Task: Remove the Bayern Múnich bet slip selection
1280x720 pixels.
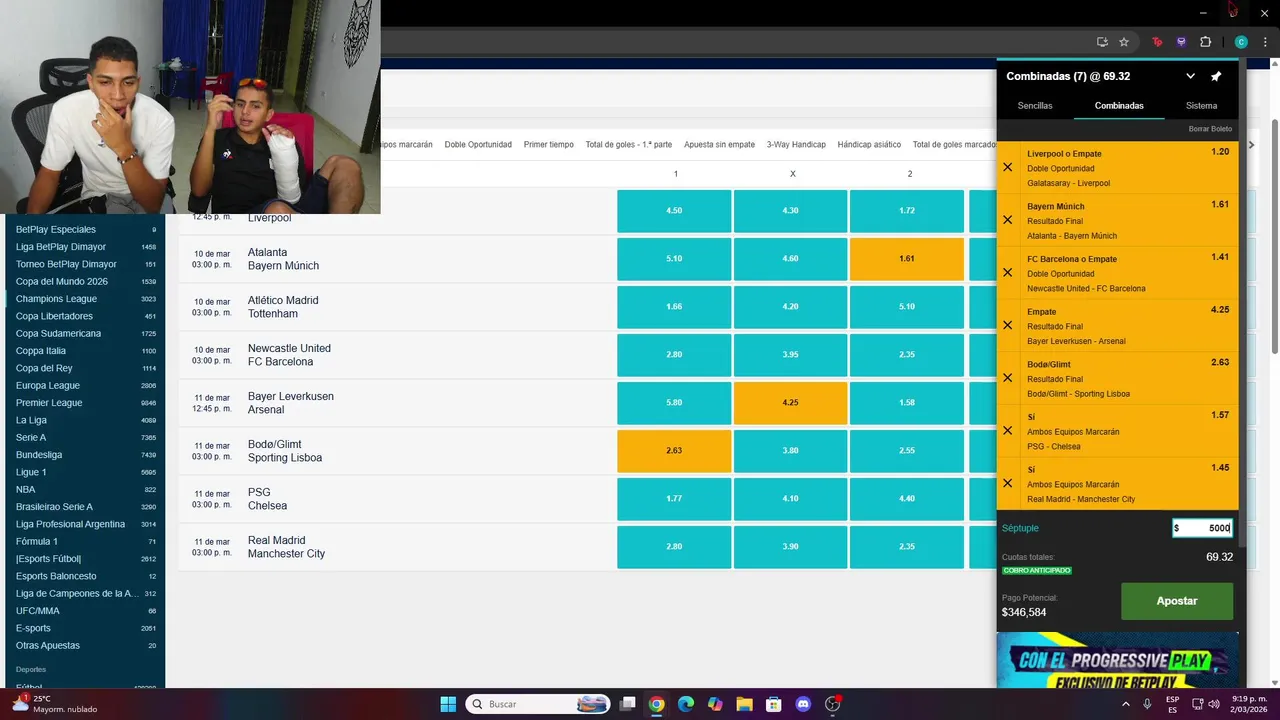Action: pos(1007,220)
